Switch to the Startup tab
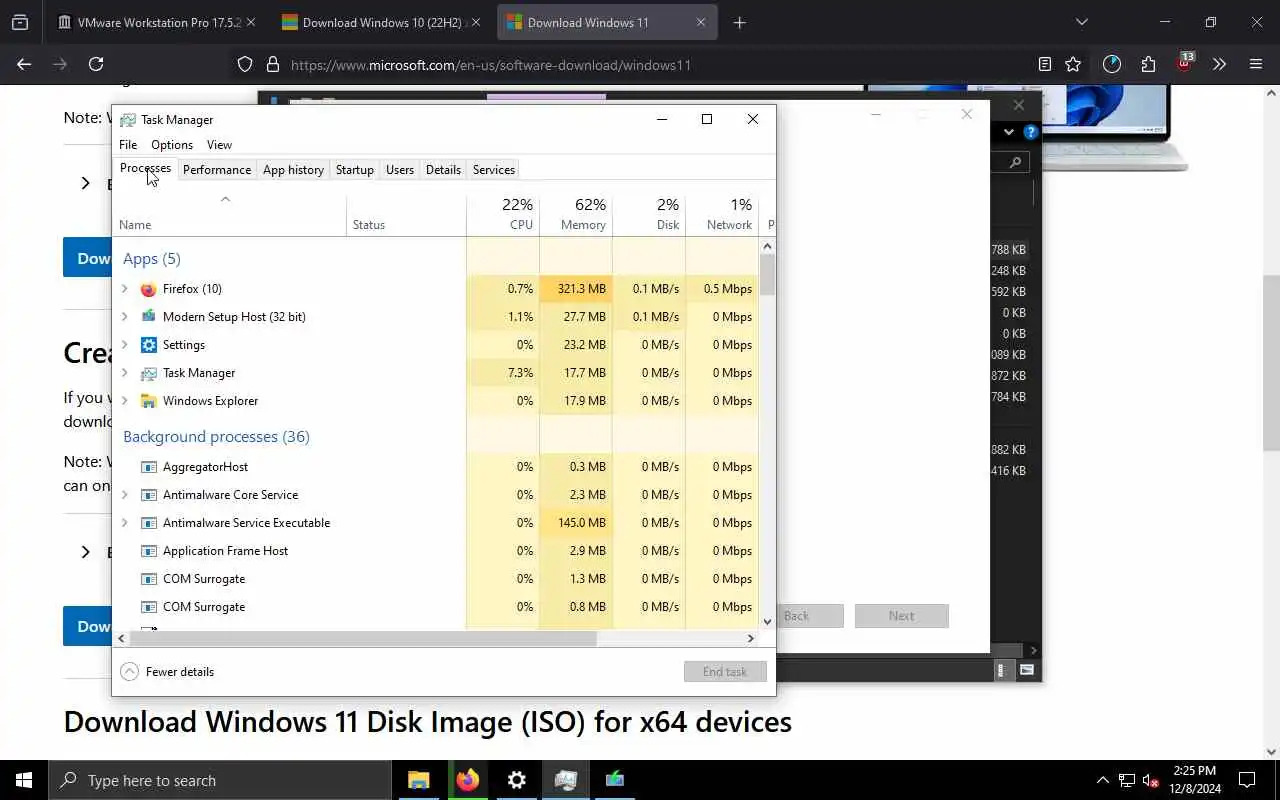The image size is (1280, 800). tap(355, 170)
